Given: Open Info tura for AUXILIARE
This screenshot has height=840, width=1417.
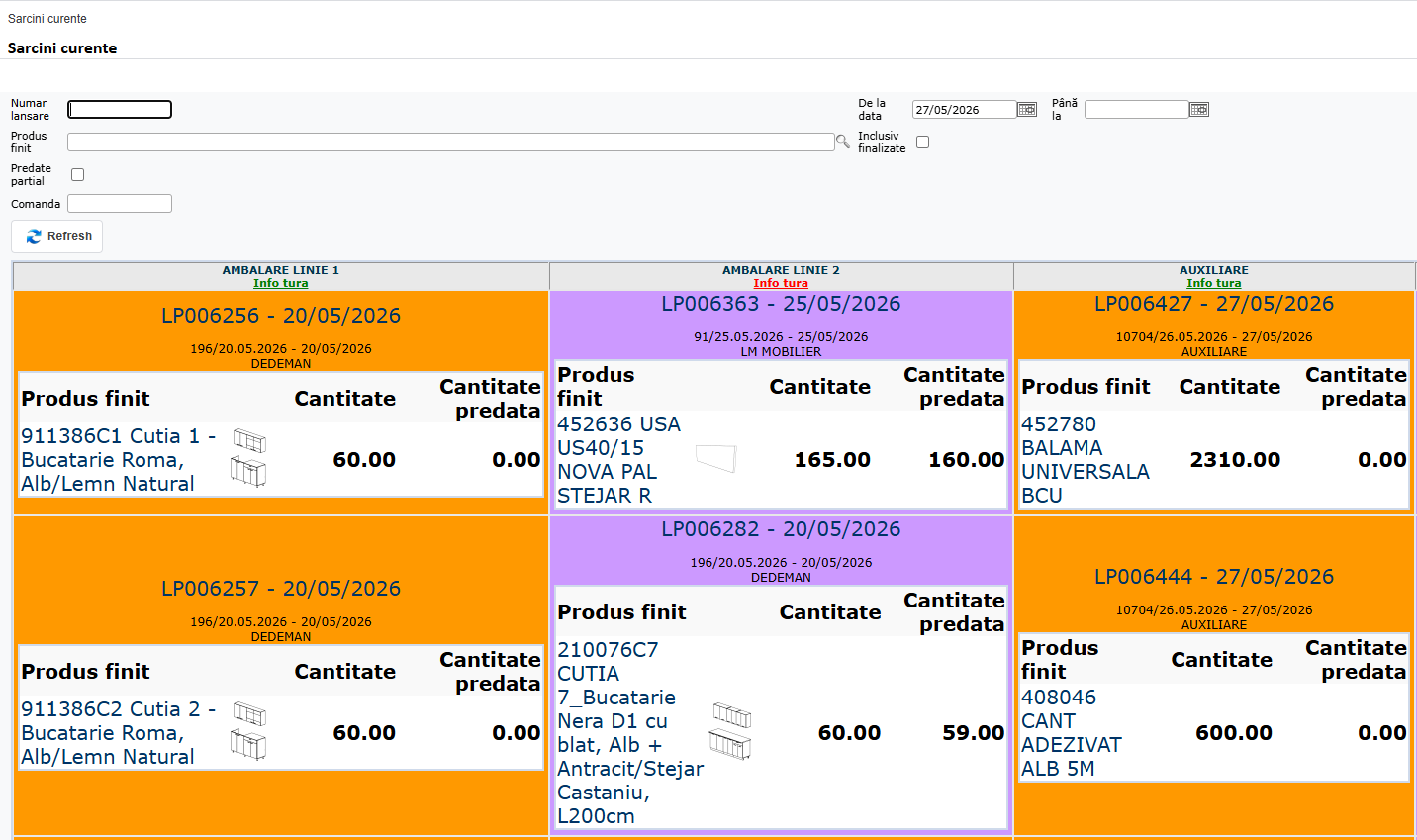Looking at the screenshot, I should [1214, 283].
